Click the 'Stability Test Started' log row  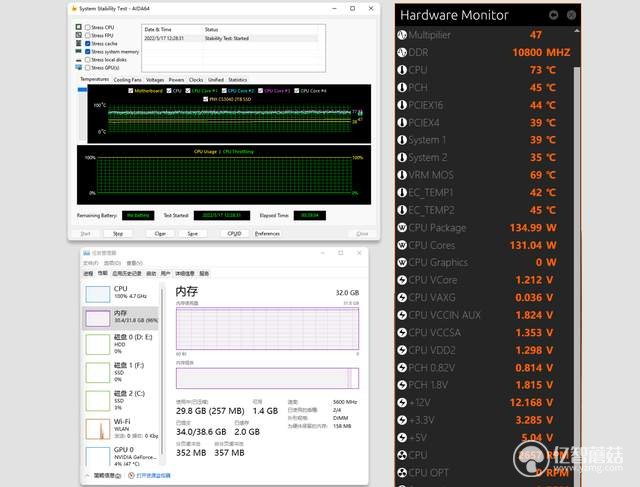pos(231,38)
